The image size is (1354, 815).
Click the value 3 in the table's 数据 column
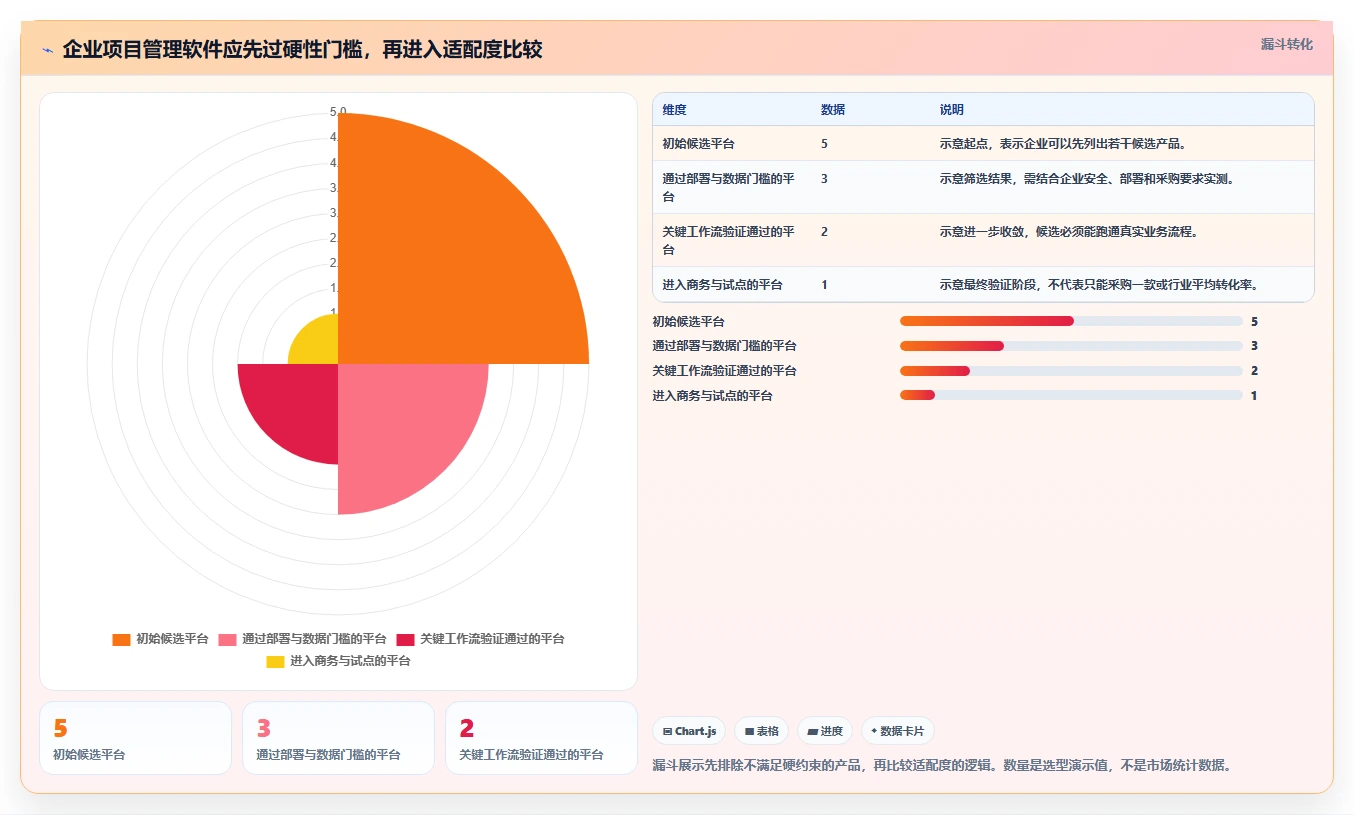click(x=824, y=179)
